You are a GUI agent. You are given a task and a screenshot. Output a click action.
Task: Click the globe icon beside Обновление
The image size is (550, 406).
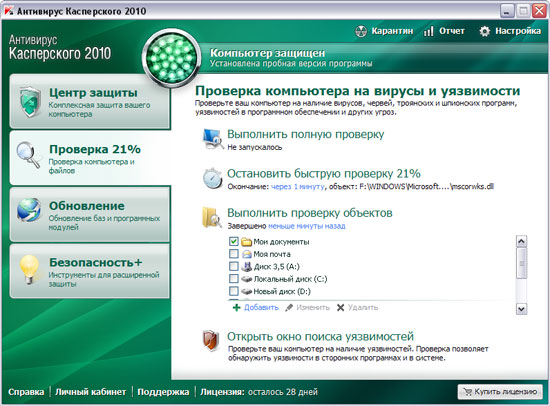(29, 210)
